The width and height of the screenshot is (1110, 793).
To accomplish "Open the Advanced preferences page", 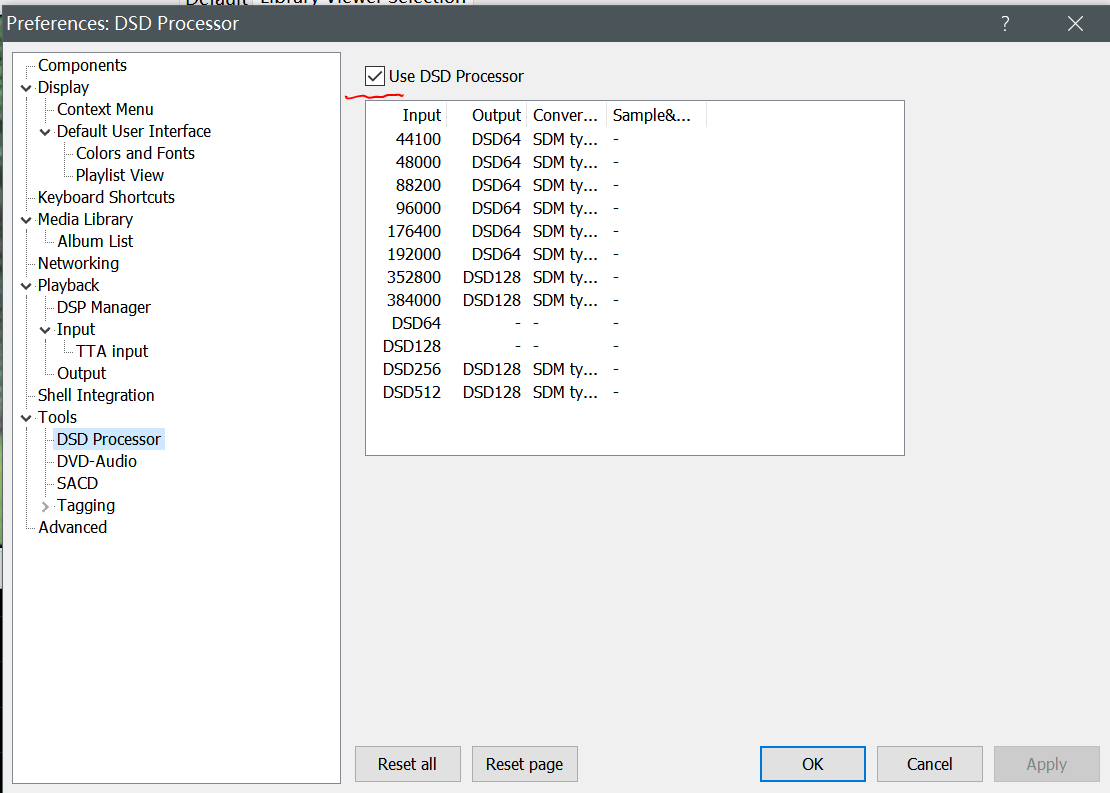I will [72, 528].
